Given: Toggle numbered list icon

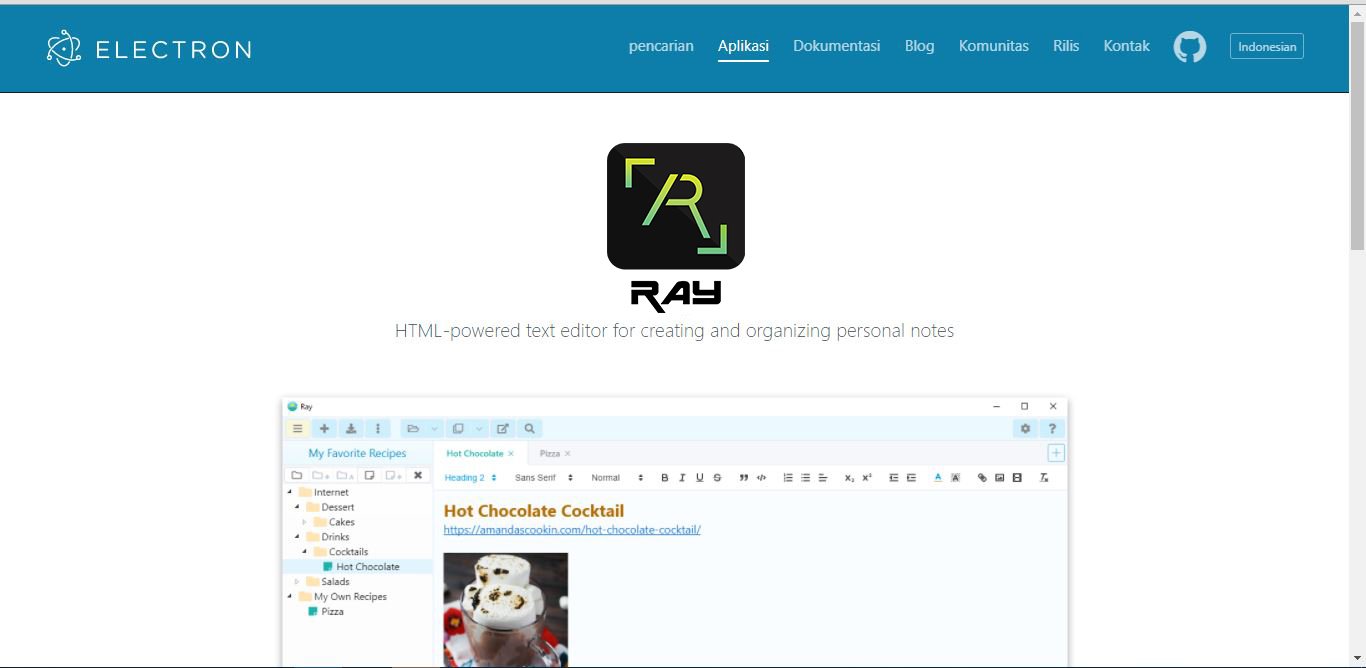Looking at the screenshot, I should point(788,478).
